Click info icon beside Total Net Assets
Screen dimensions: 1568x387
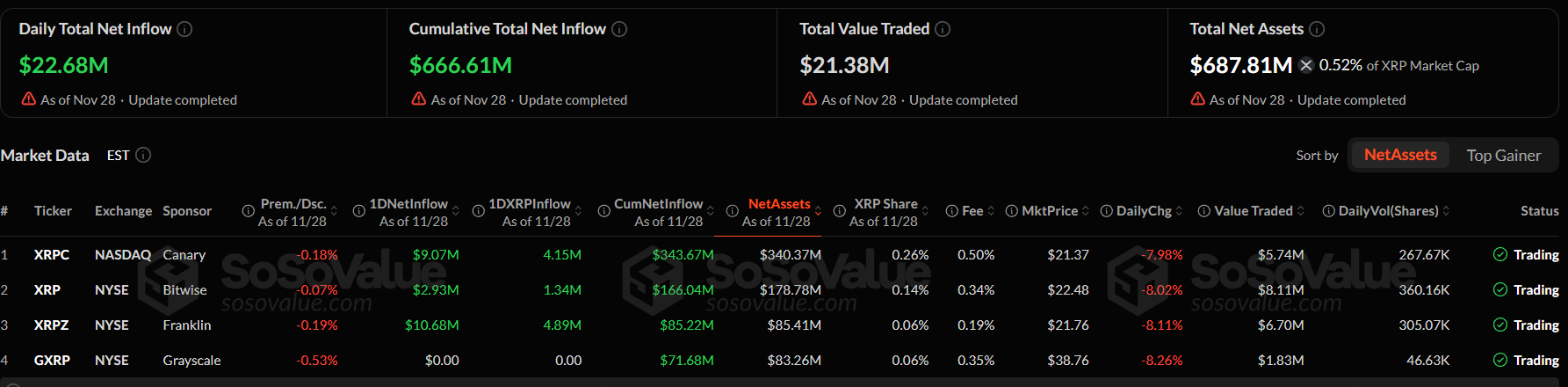[1317, 29]
